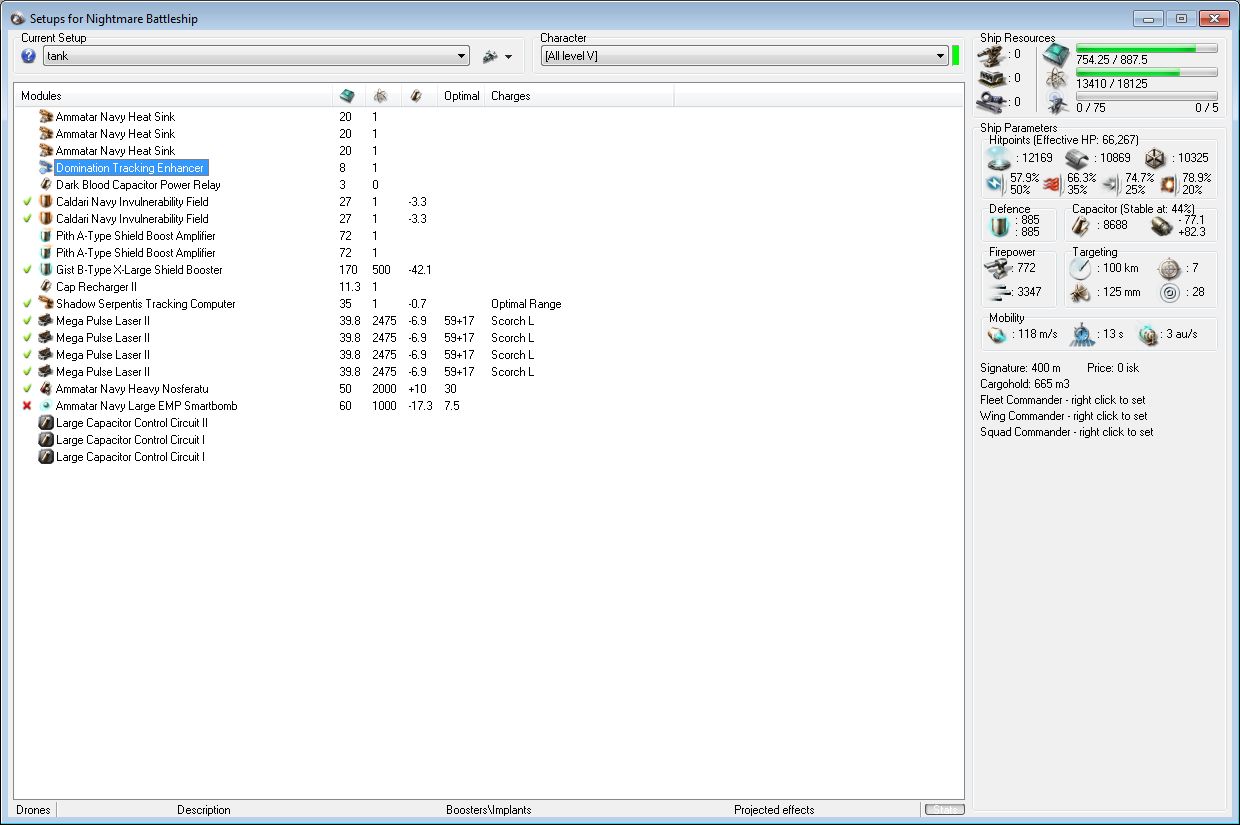This screenshot has height=825, width=1240.
Task: Click the speed icon next to 118 m/s
Action: point(997,335)
